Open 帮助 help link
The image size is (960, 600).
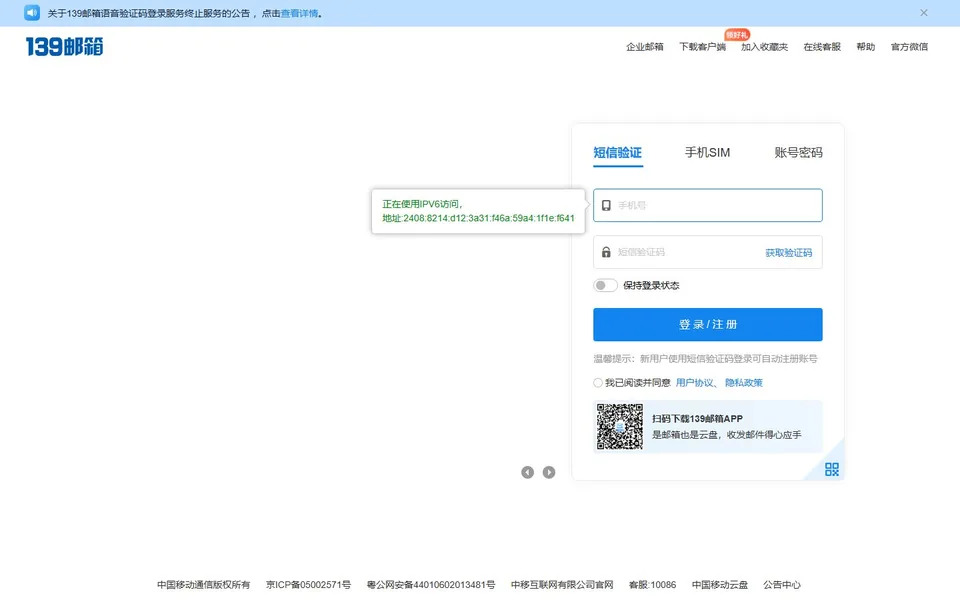point(866,47)
